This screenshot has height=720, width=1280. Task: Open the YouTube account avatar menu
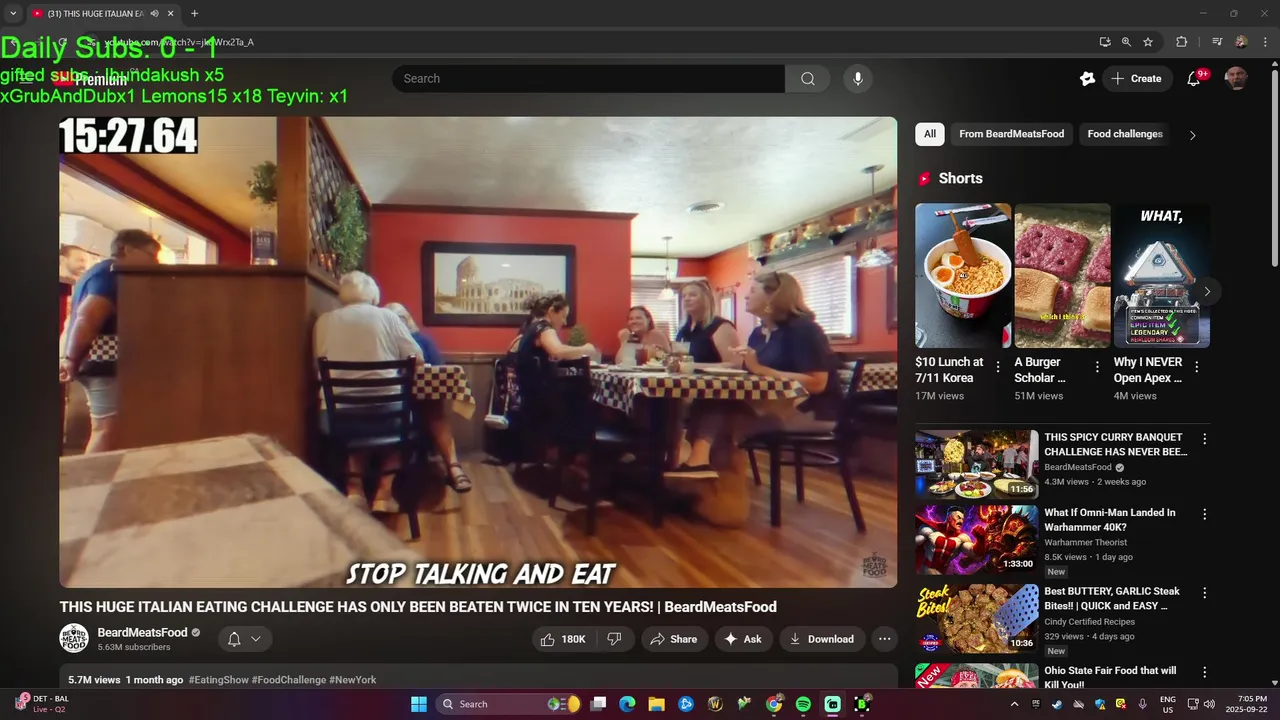pyautogui.click(x=1237, y=79)
